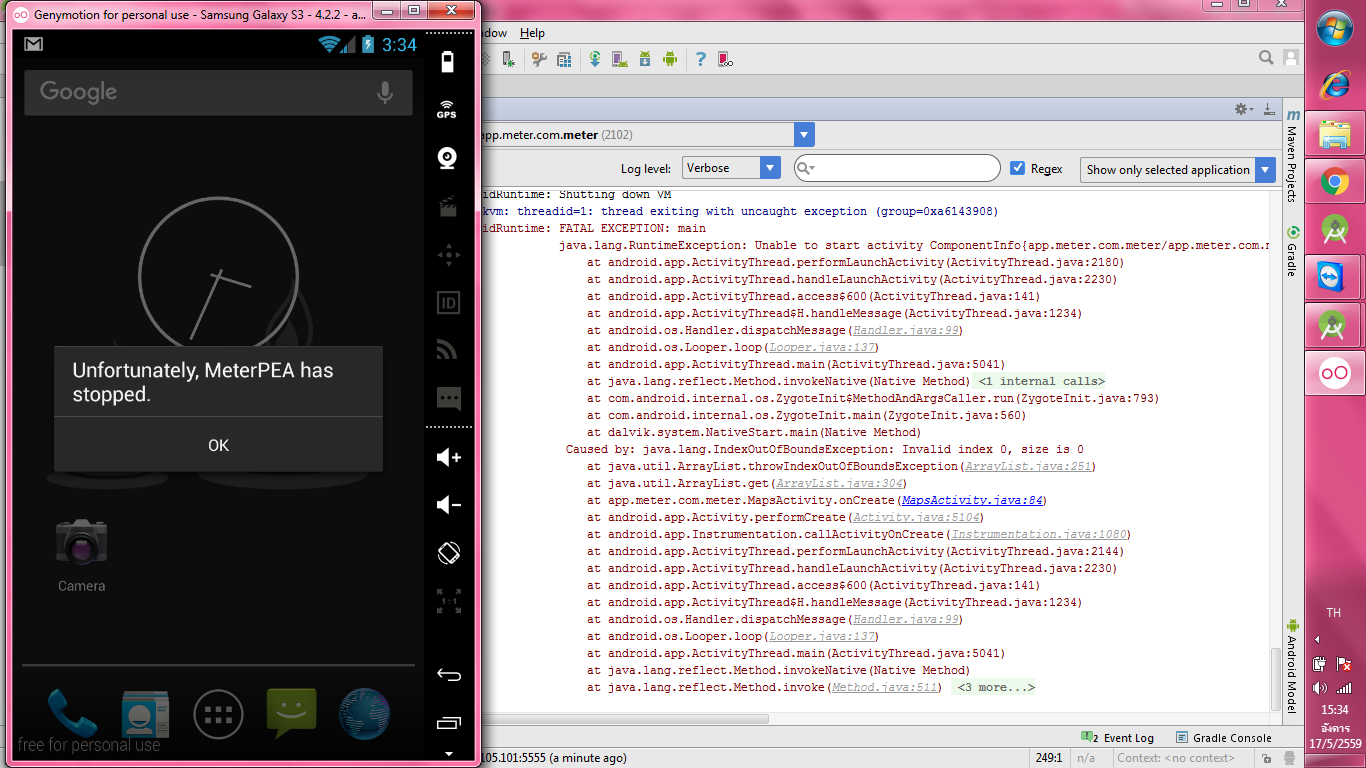The height and width of the screenshot is (768, 1366).
Task: Open Genymotion identifiers ID widget
Action: click(448, 303)
